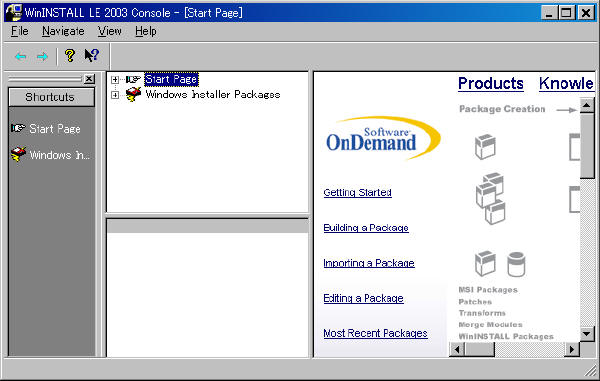
Task: Expand the Start Page tree node
Action: (115, 80)
